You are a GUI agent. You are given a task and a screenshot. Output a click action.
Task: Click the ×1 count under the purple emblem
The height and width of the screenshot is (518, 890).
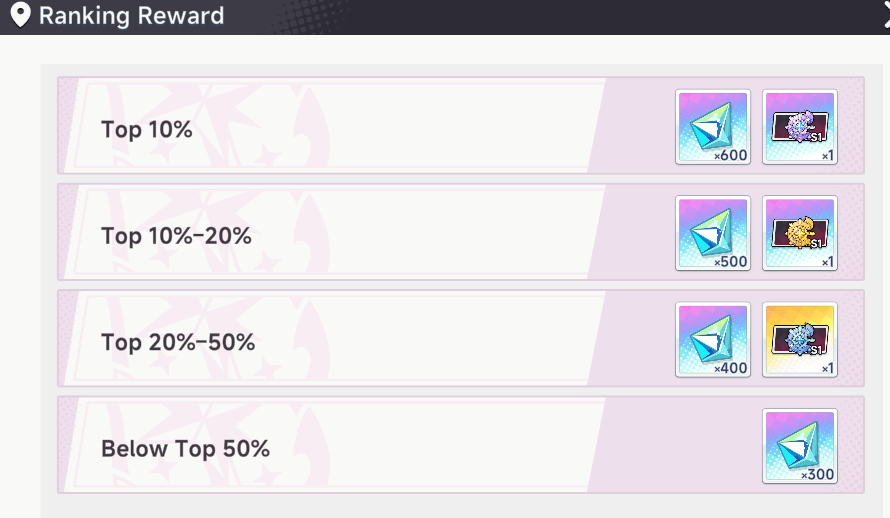pyautogui.click(x=826, y=155)
